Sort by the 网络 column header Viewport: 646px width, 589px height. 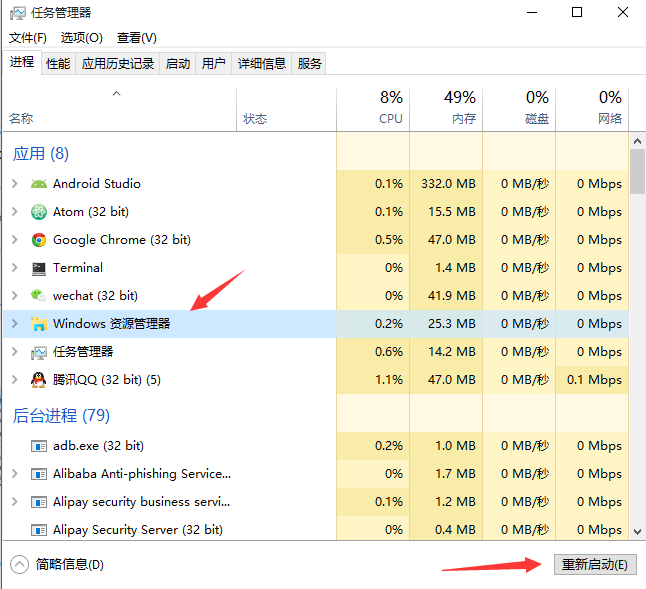592,110
